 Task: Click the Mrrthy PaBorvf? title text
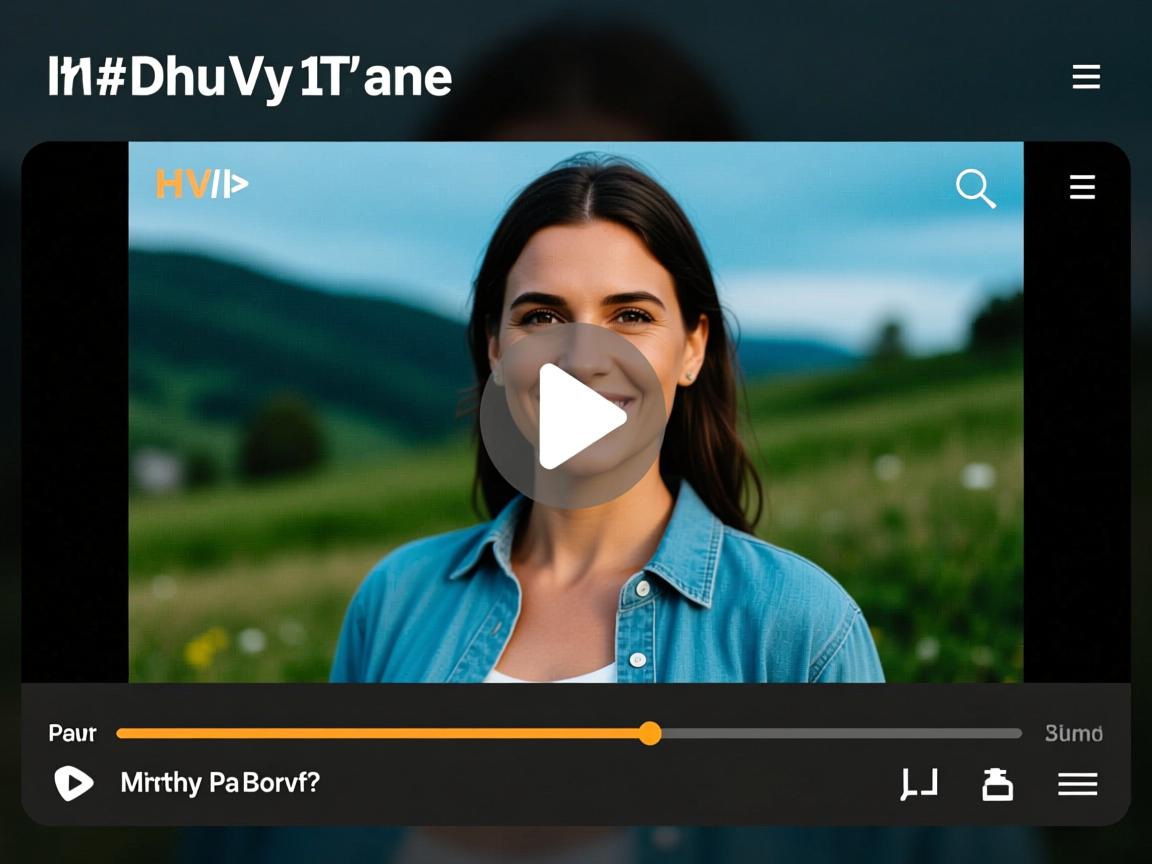point(220,782)
